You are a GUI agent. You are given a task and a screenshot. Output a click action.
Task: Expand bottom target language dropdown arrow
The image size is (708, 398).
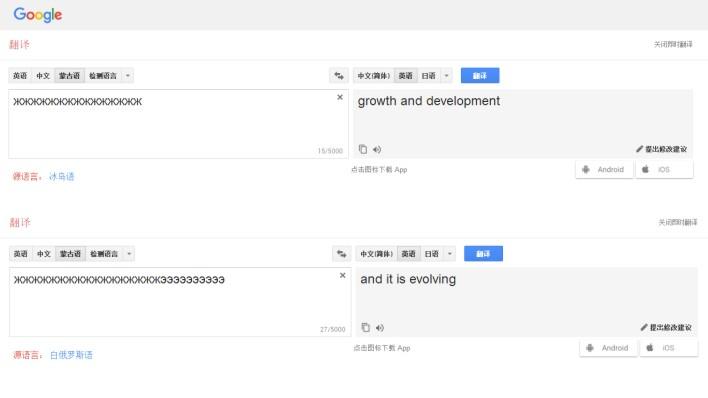450,254
